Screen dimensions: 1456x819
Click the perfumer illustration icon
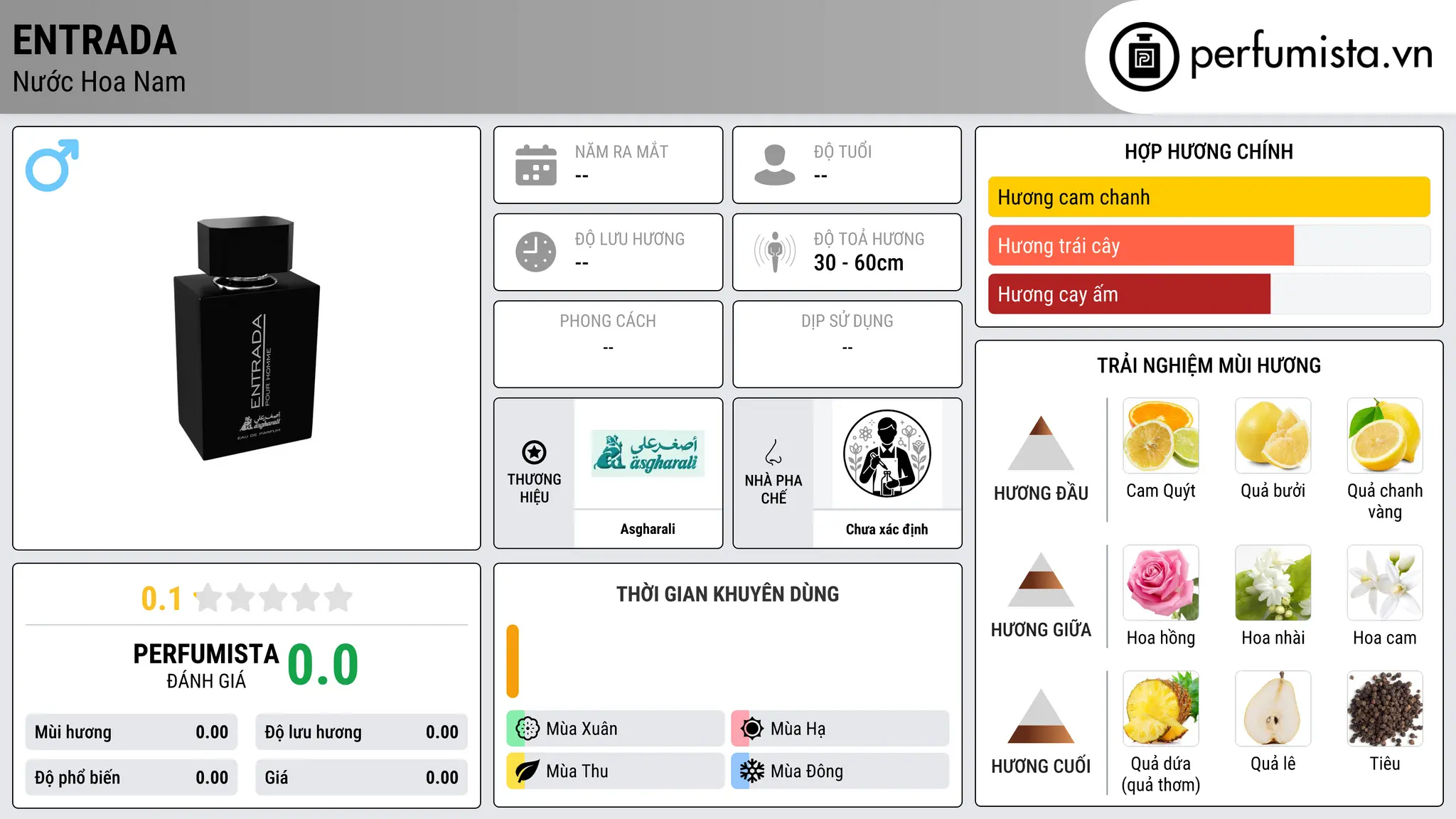click(x=887, y=454)
